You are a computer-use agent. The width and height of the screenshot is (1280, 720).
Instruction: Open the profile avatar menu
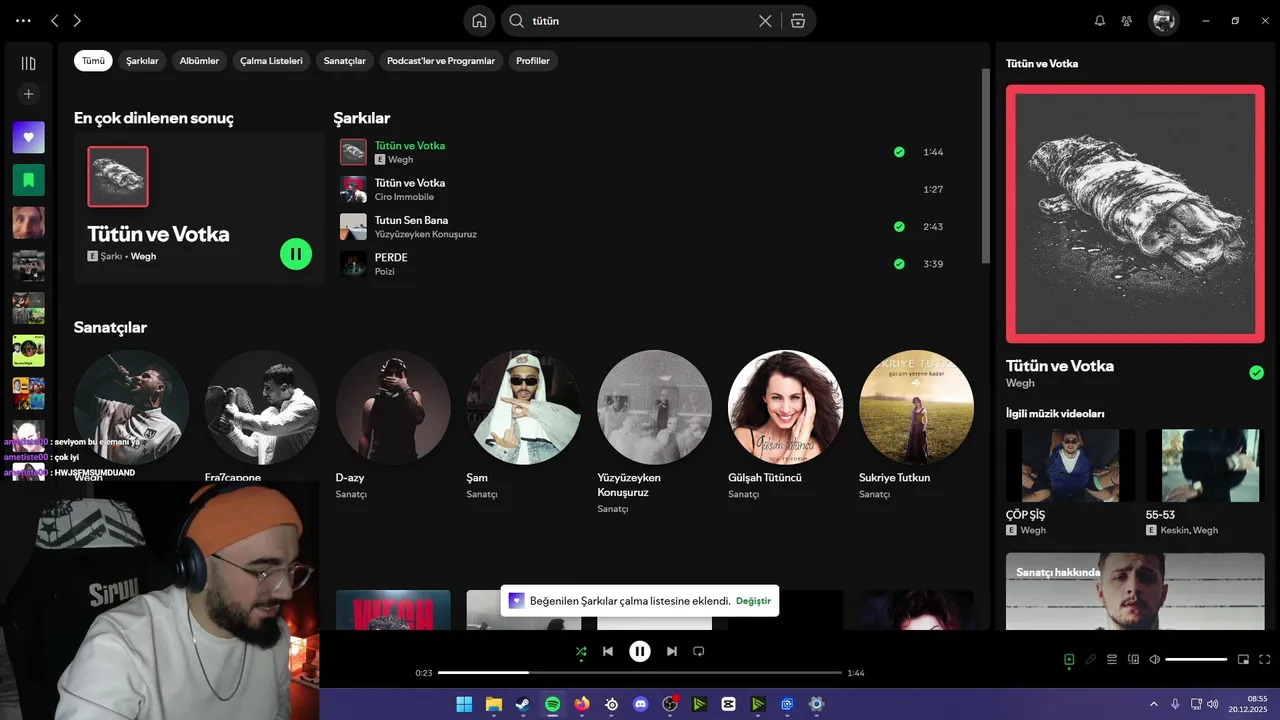pos(1163,20)
